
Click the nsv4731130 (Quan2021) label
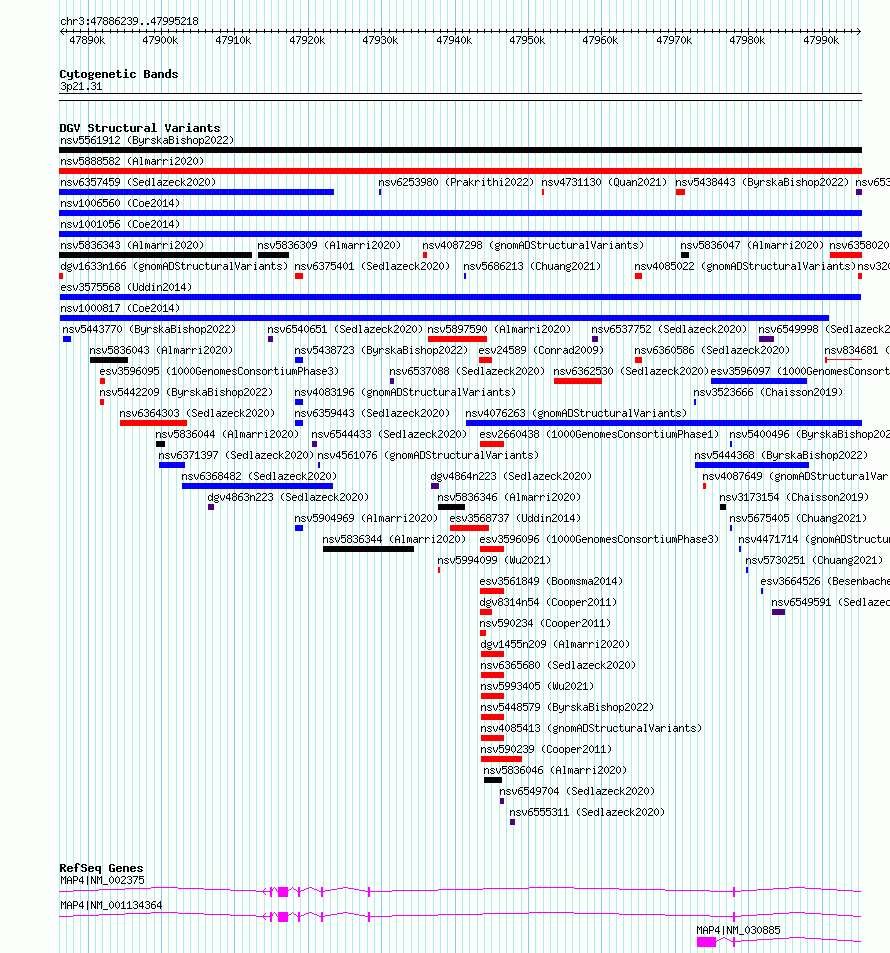(x=604, y=182)
